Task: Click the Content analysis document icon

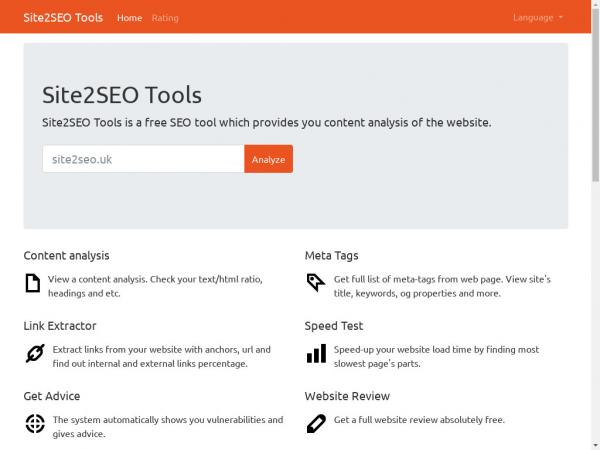Action: click(33, 283)
